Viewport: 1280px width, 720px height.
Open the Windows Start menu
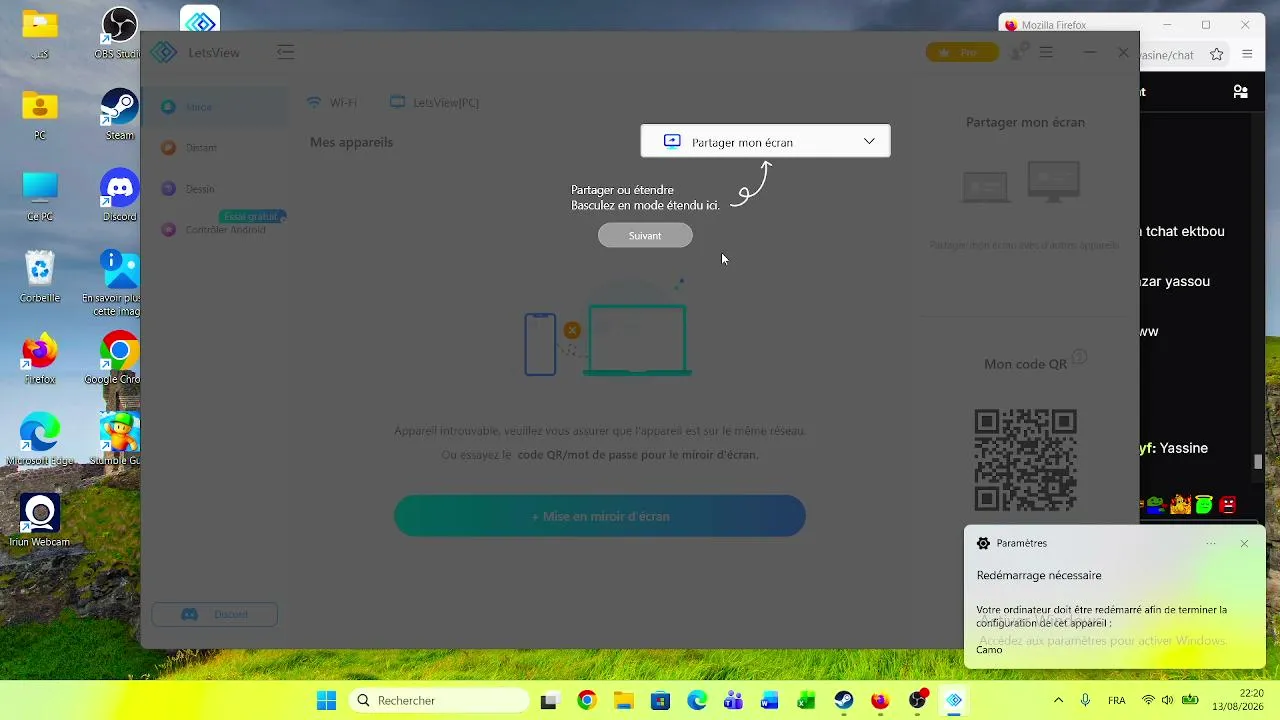[326, 701]
